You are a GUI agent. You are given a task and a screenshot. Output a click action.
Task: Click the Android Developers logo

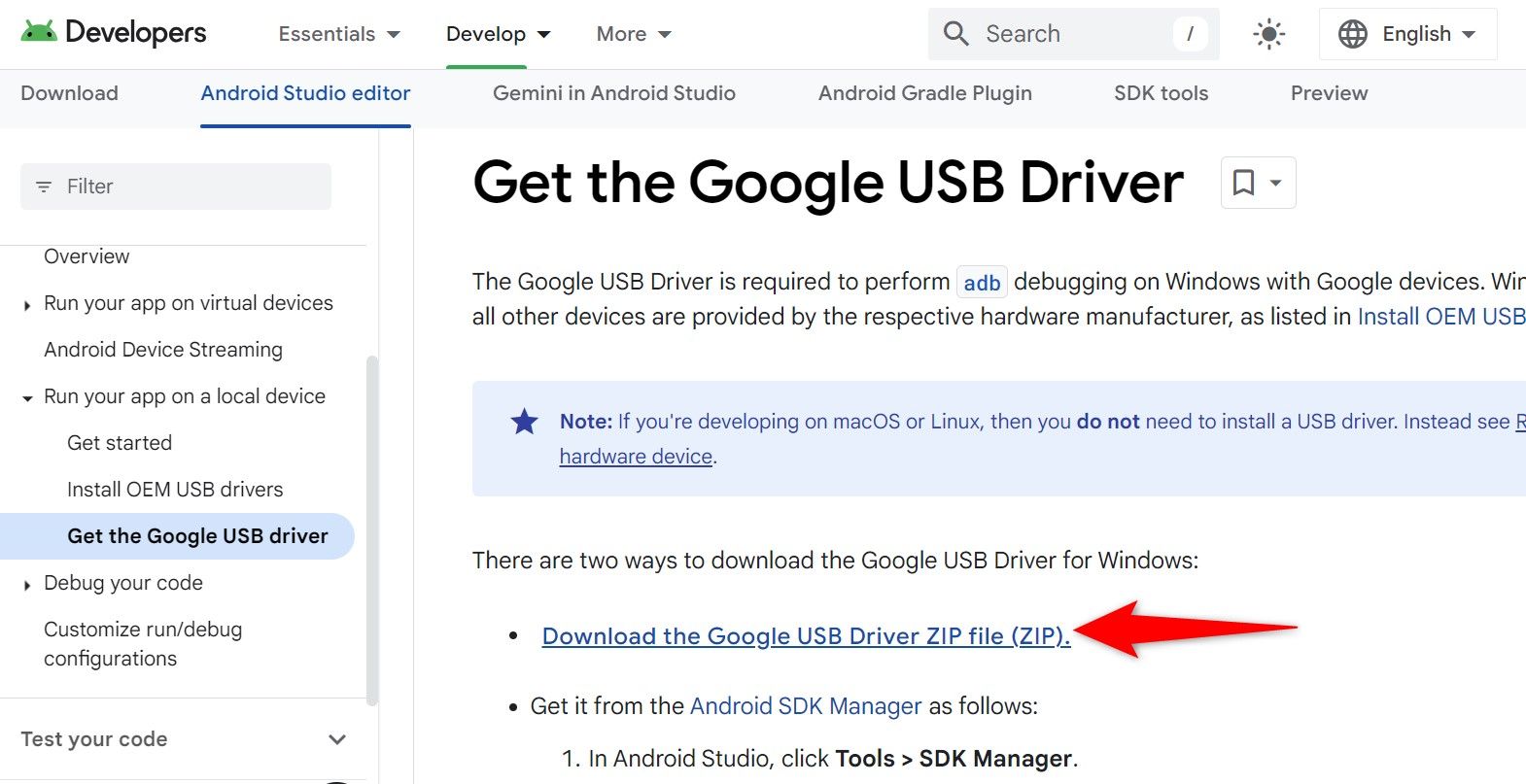[x=113, y=33]
